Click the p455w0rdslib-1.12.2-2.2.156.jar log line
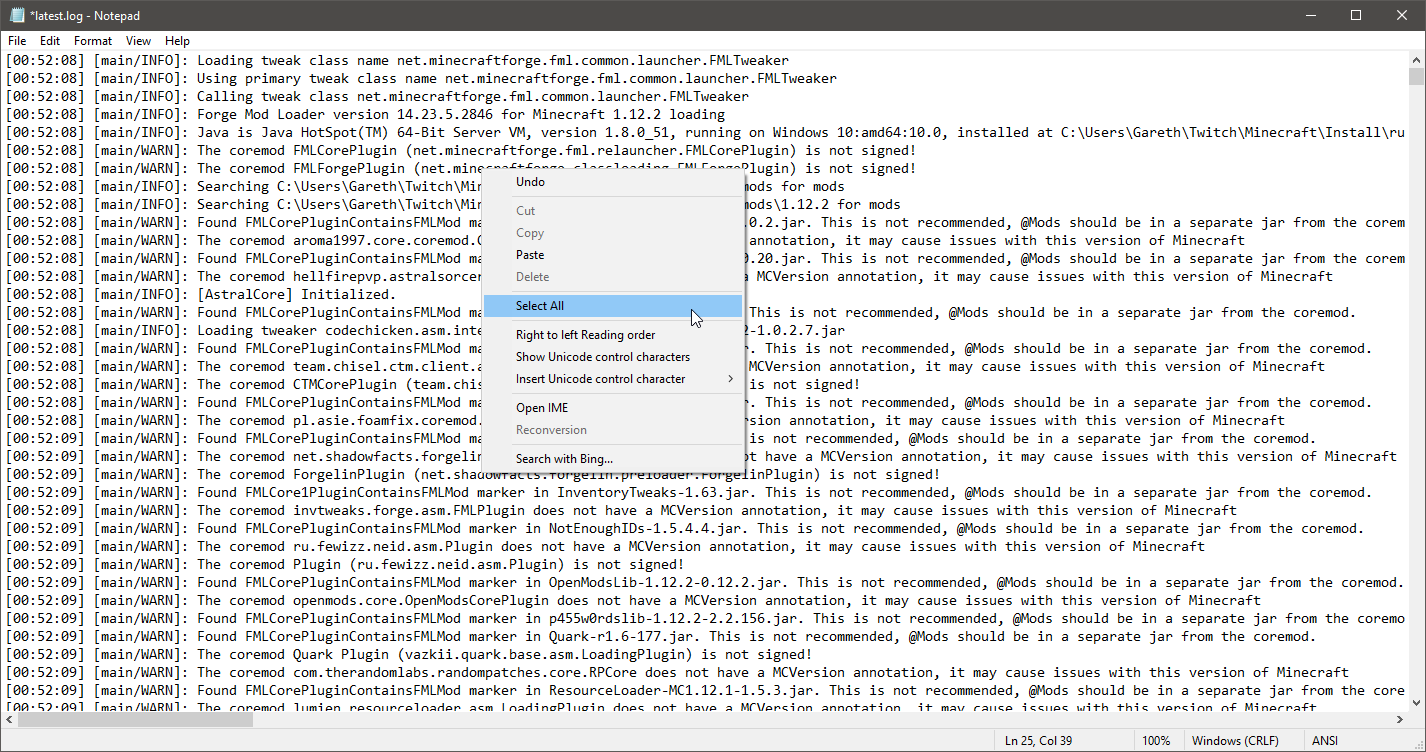Viewport: 1426px width, 752px height. (x=706, y=618)
